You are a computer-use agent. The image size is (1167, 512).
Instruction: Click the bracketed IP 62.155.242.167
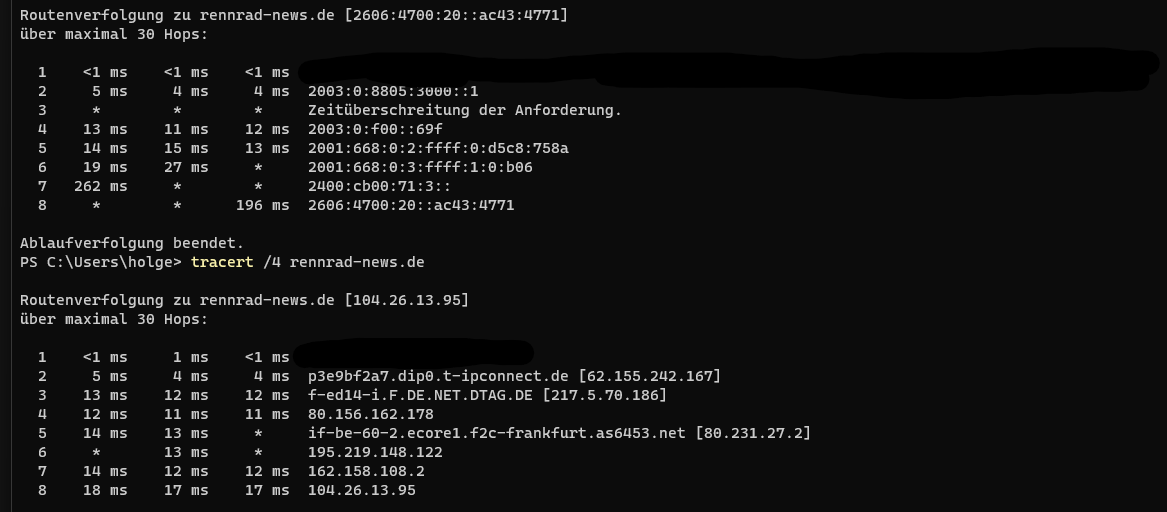[650, 376]
